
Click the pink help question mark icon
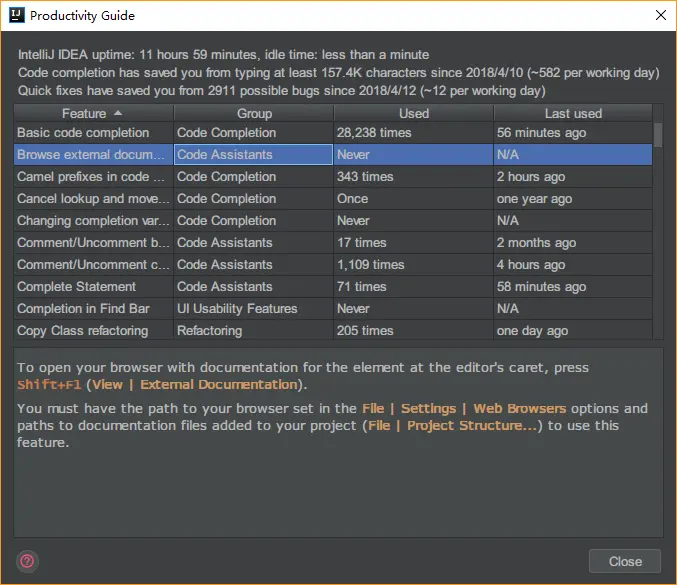pyautogui.click(x=27, y=561)
